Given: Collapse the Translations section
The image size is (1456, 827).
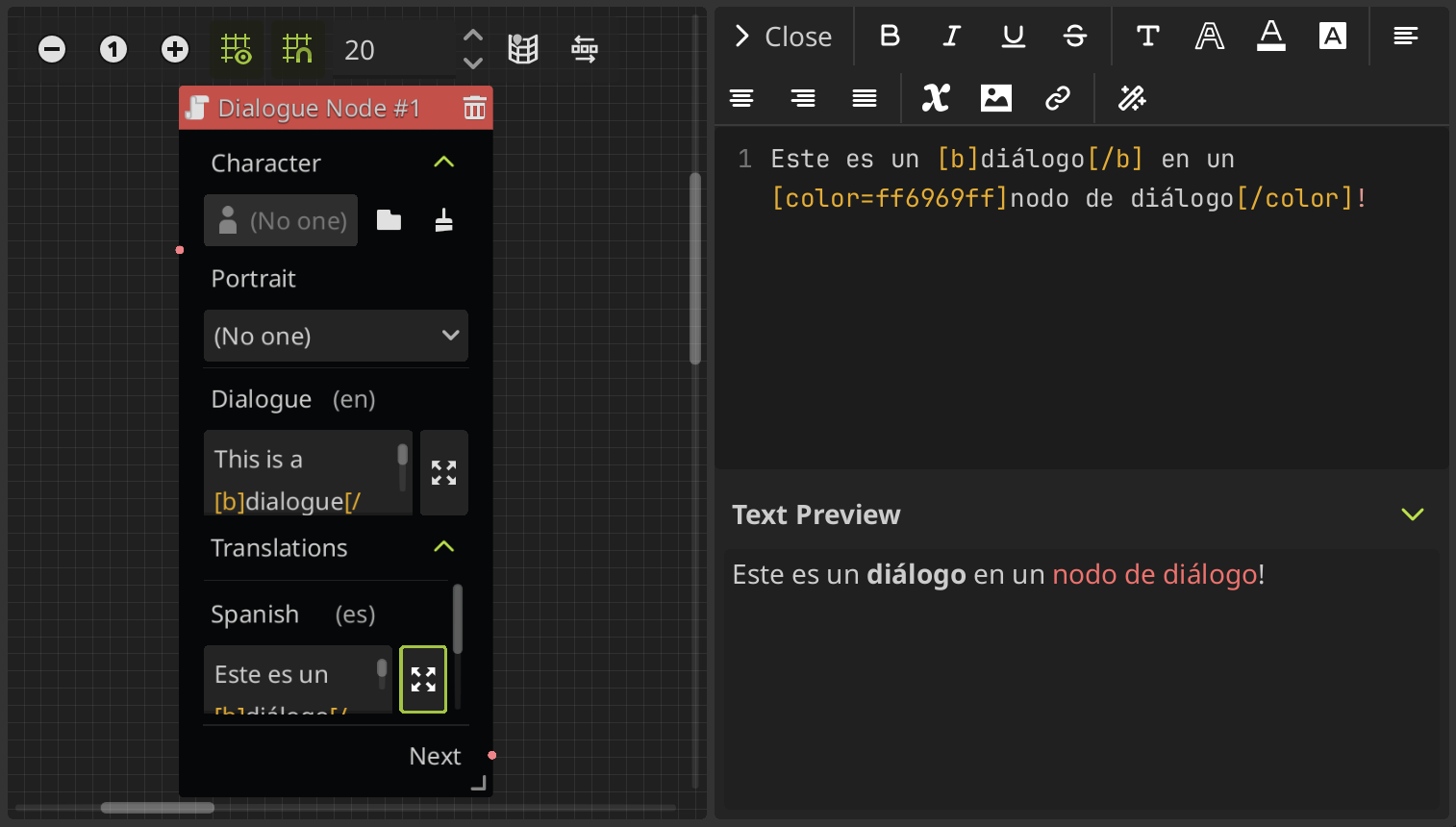Looking at the screenshot, I should click(x=443, y=546).
